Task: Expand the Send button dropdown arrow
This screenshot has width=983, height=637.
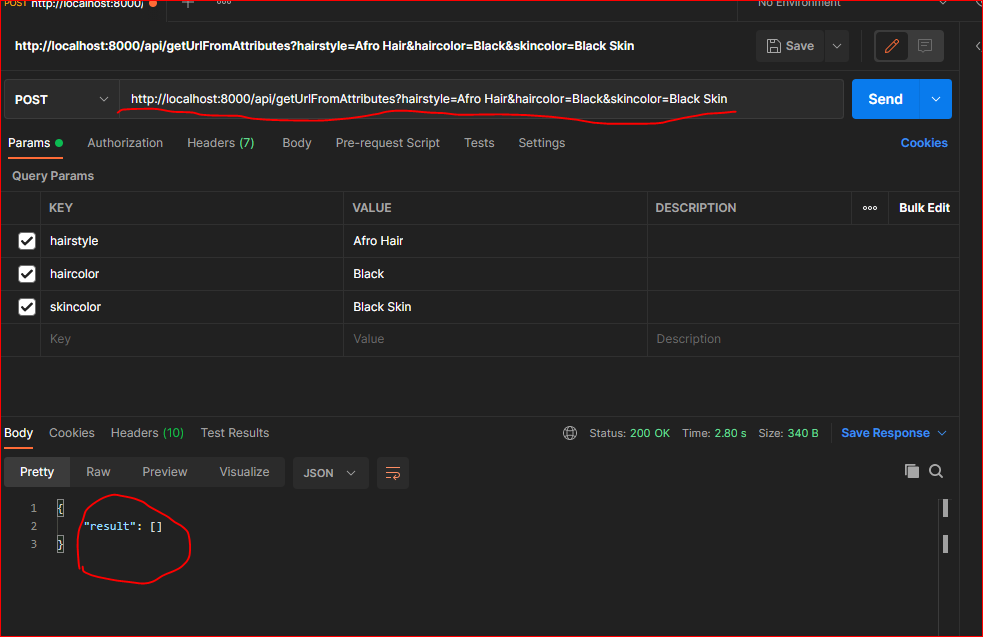Action: (936, 99)
